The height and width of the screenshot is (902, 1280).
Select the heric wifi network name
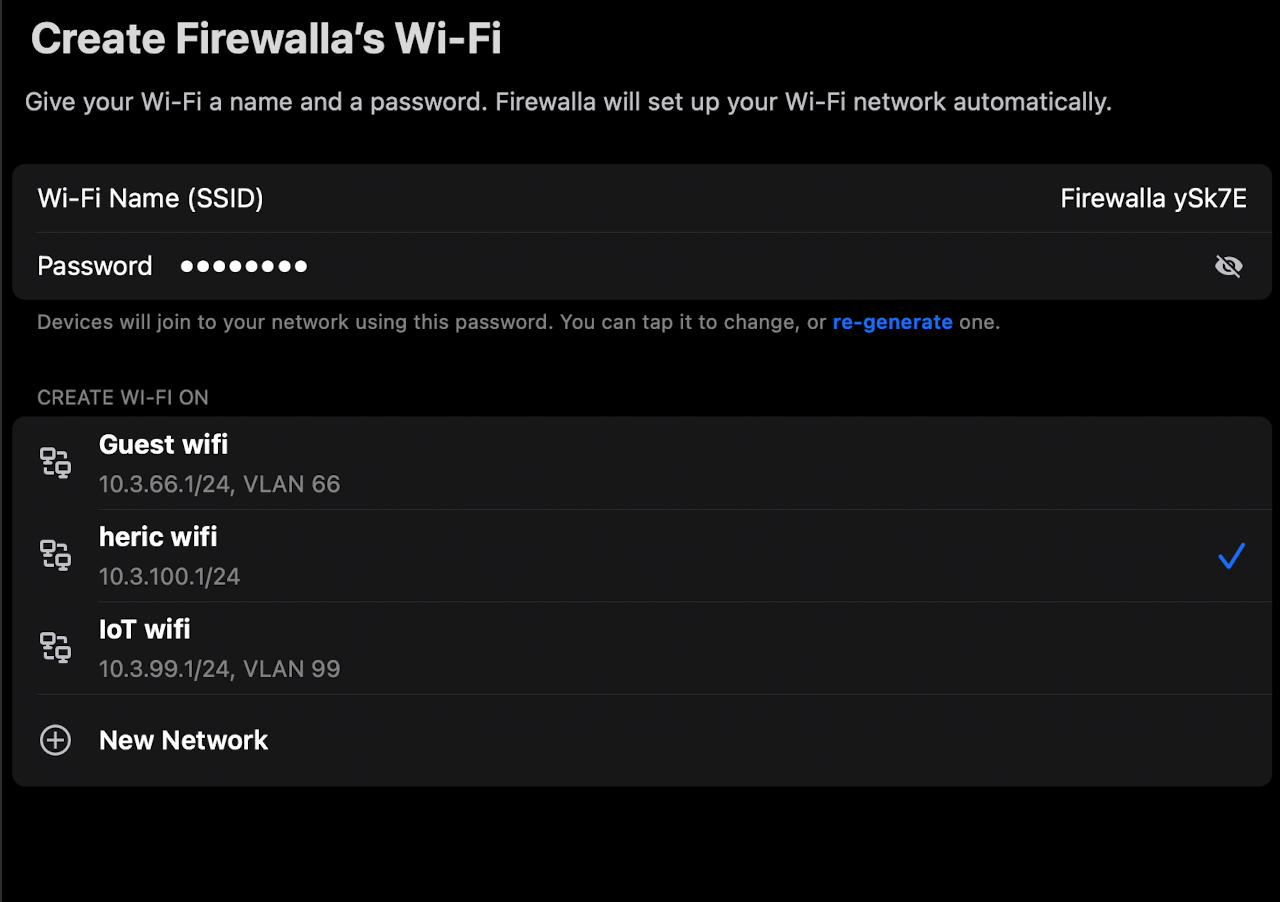pyautogui.click(x=158, y=537)
